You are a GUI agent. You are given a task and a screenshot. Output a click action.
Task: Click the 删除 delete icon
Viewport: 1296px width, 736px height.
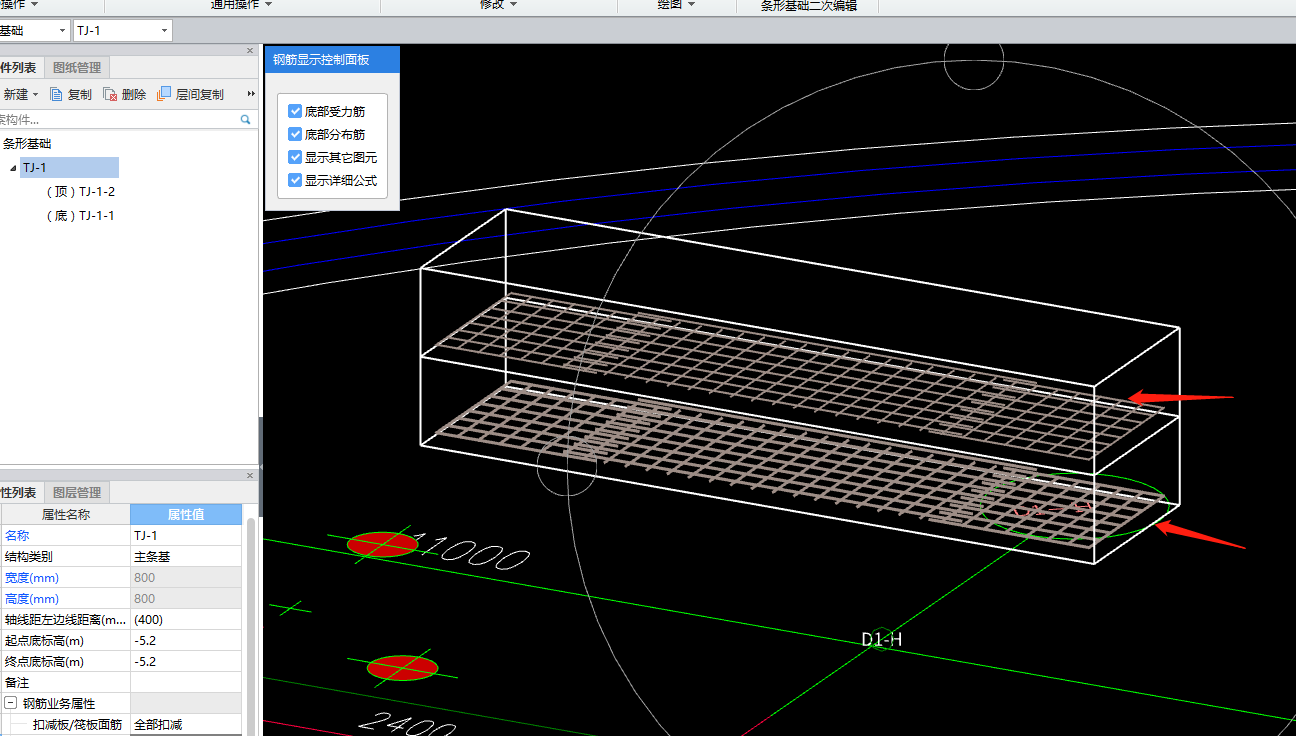pos(111,95)
